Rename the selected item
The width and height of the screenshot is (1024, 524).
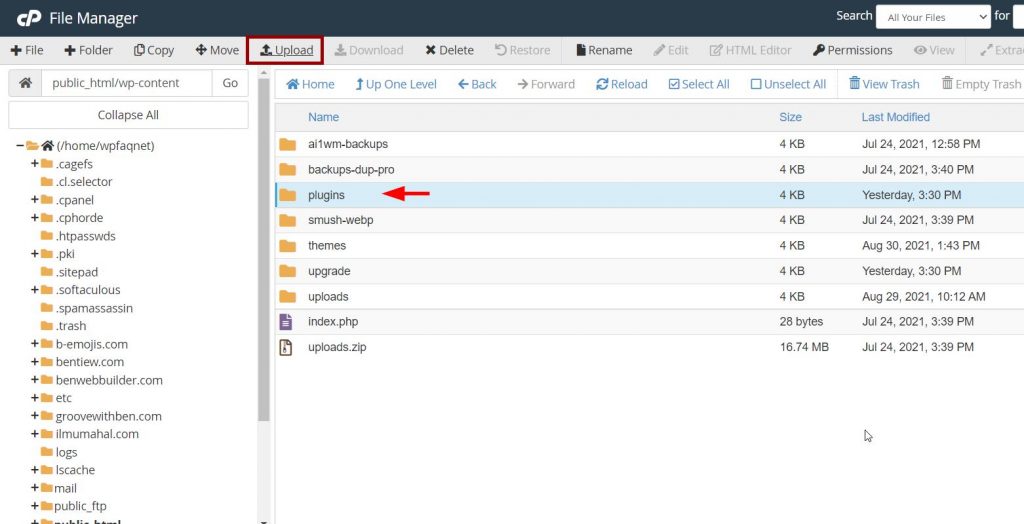pyautogui.click(x=604, y=50)
